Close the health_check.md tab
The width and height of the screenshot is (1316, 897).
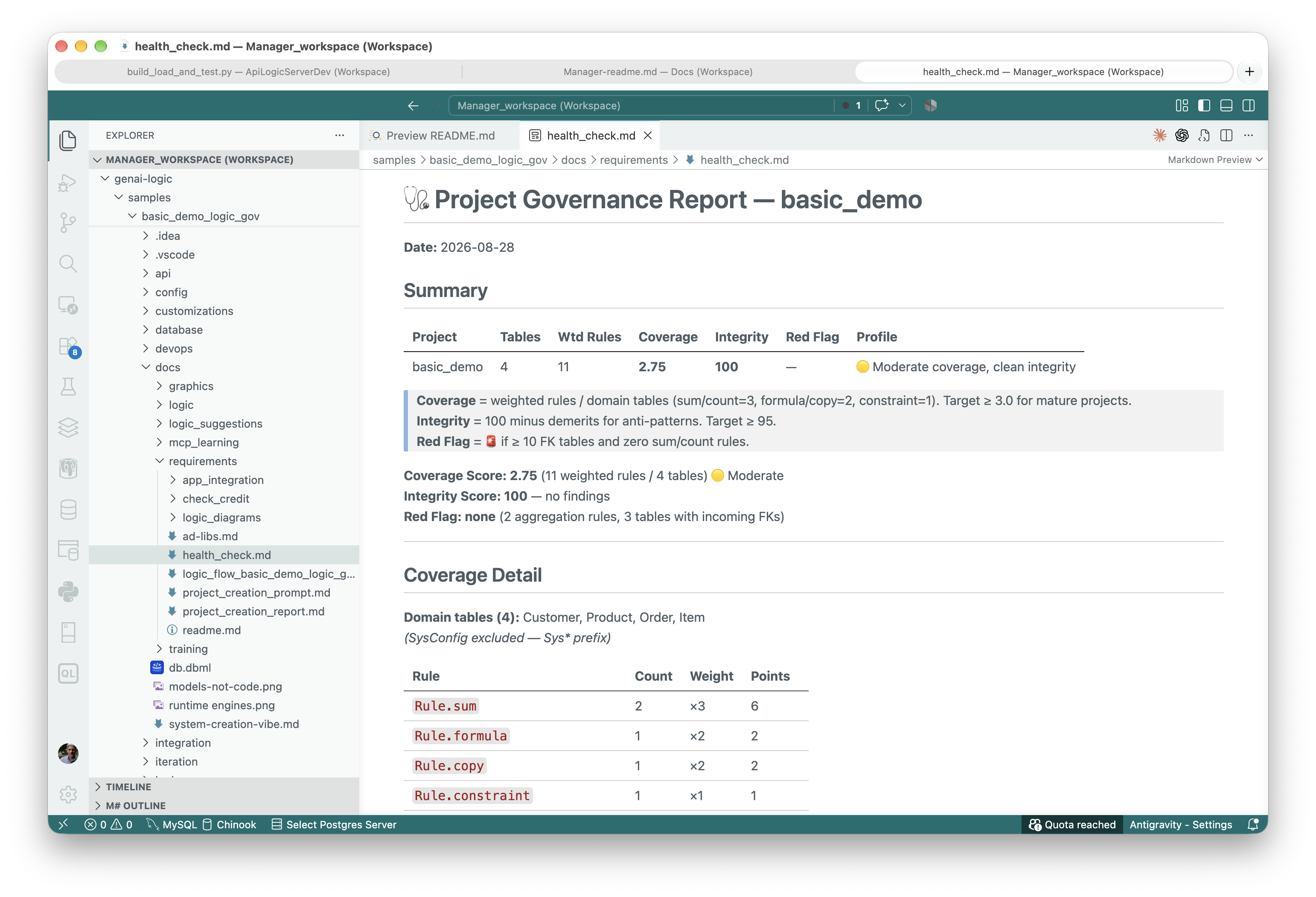pos(648,135)
